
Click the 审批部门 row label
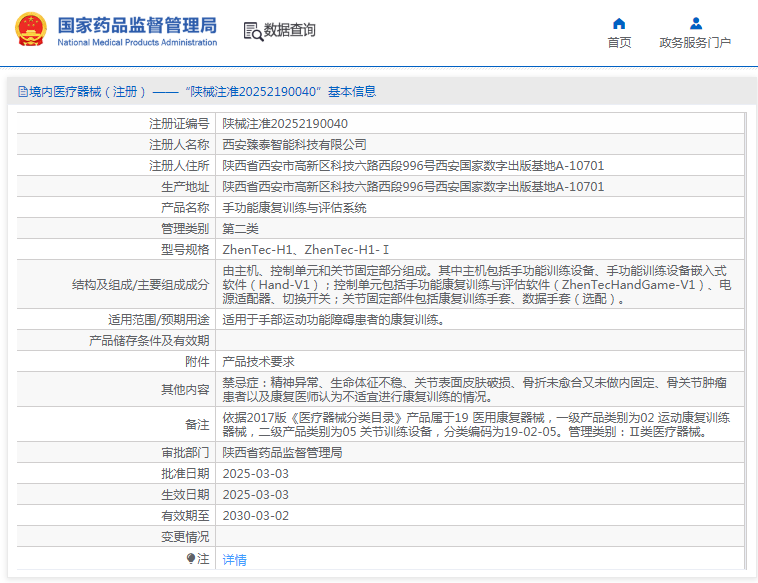(x=185, y=452)
